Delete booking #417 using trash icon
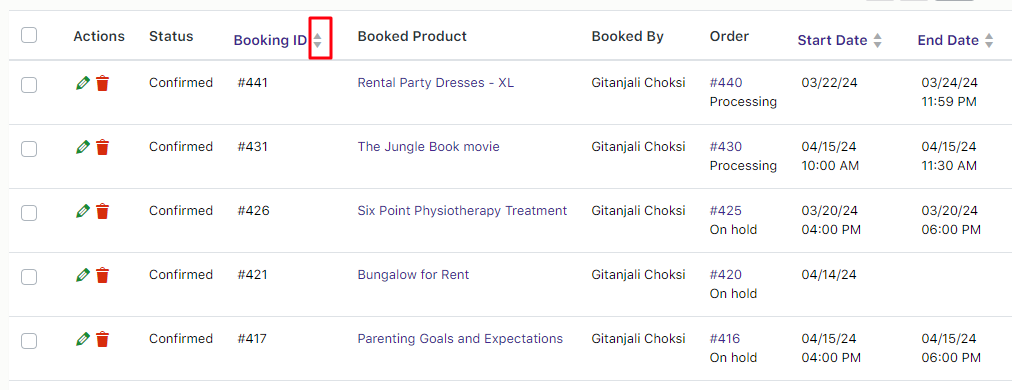Screen dimensions: 1012x390 tap(103, 339)
